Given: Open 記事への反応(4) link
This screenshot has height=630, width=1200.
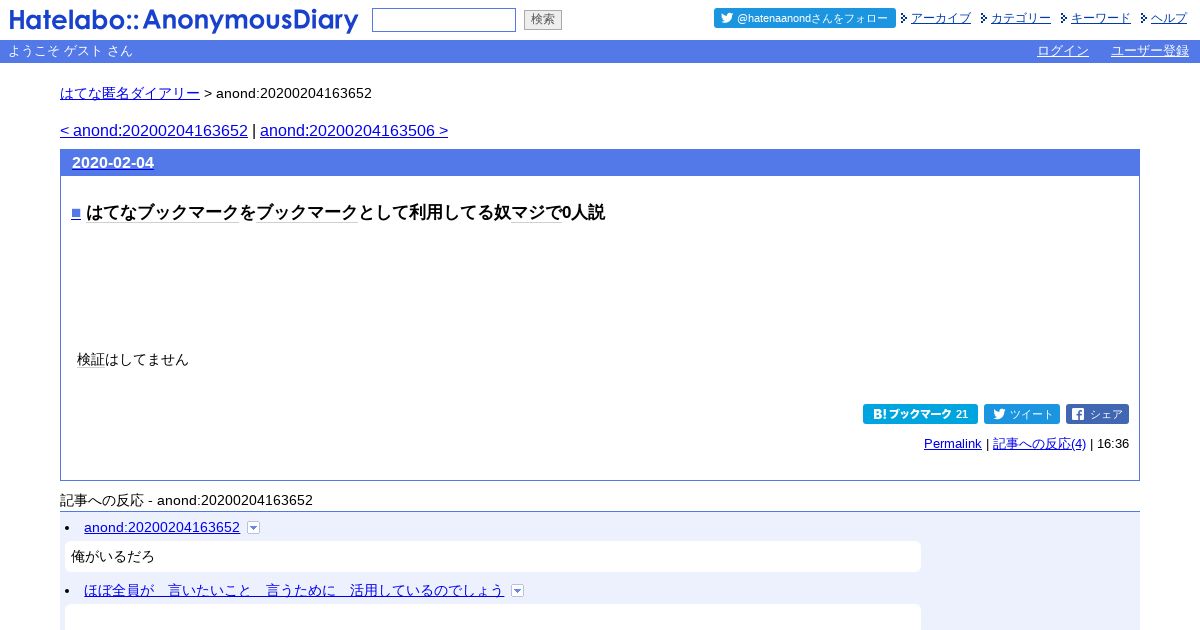Looking at the screenshot, I should (x=1040, y=444).
